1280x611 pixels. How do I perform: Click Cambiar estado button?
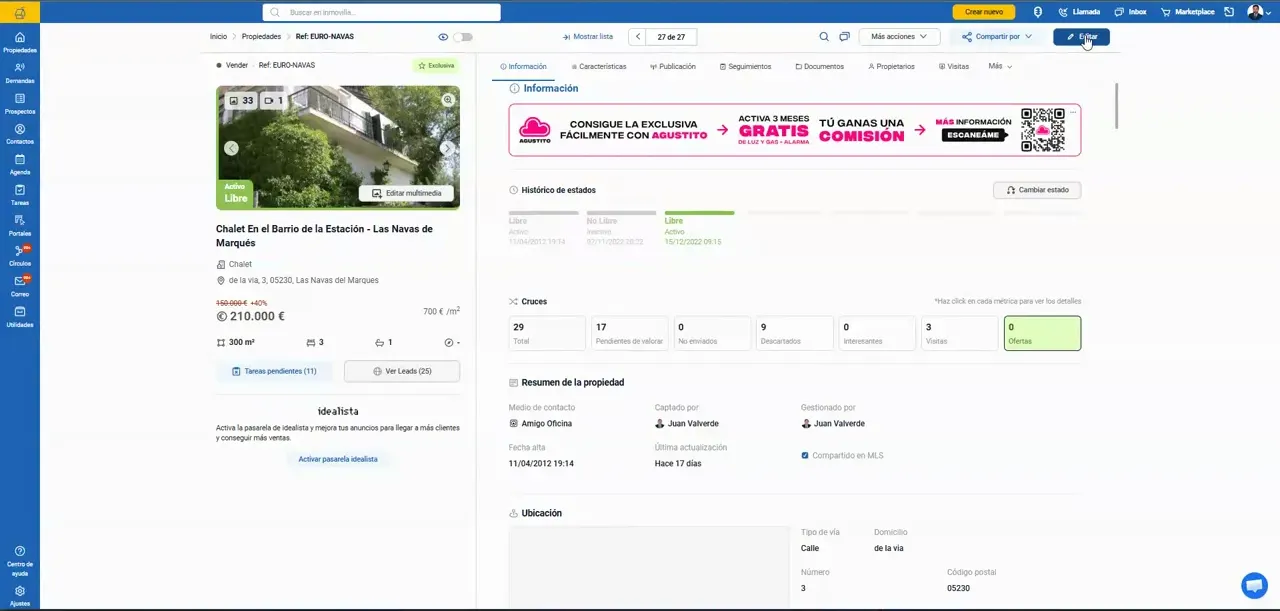[1037, 190]
